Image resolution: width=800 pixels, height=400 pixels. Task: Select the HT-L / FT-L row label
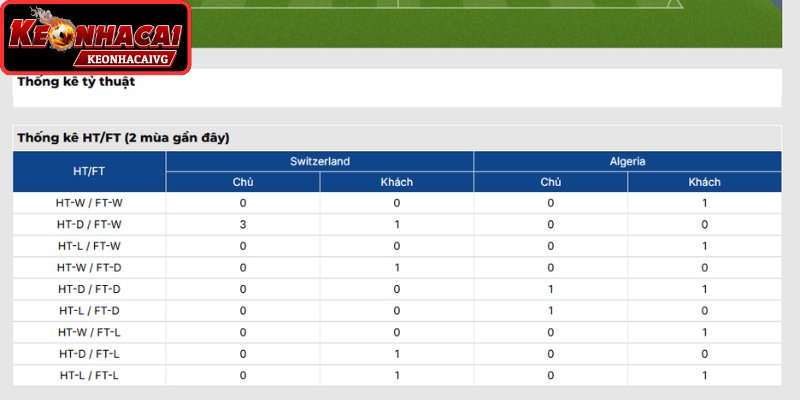pyautogui.click(x=89, y=376)
